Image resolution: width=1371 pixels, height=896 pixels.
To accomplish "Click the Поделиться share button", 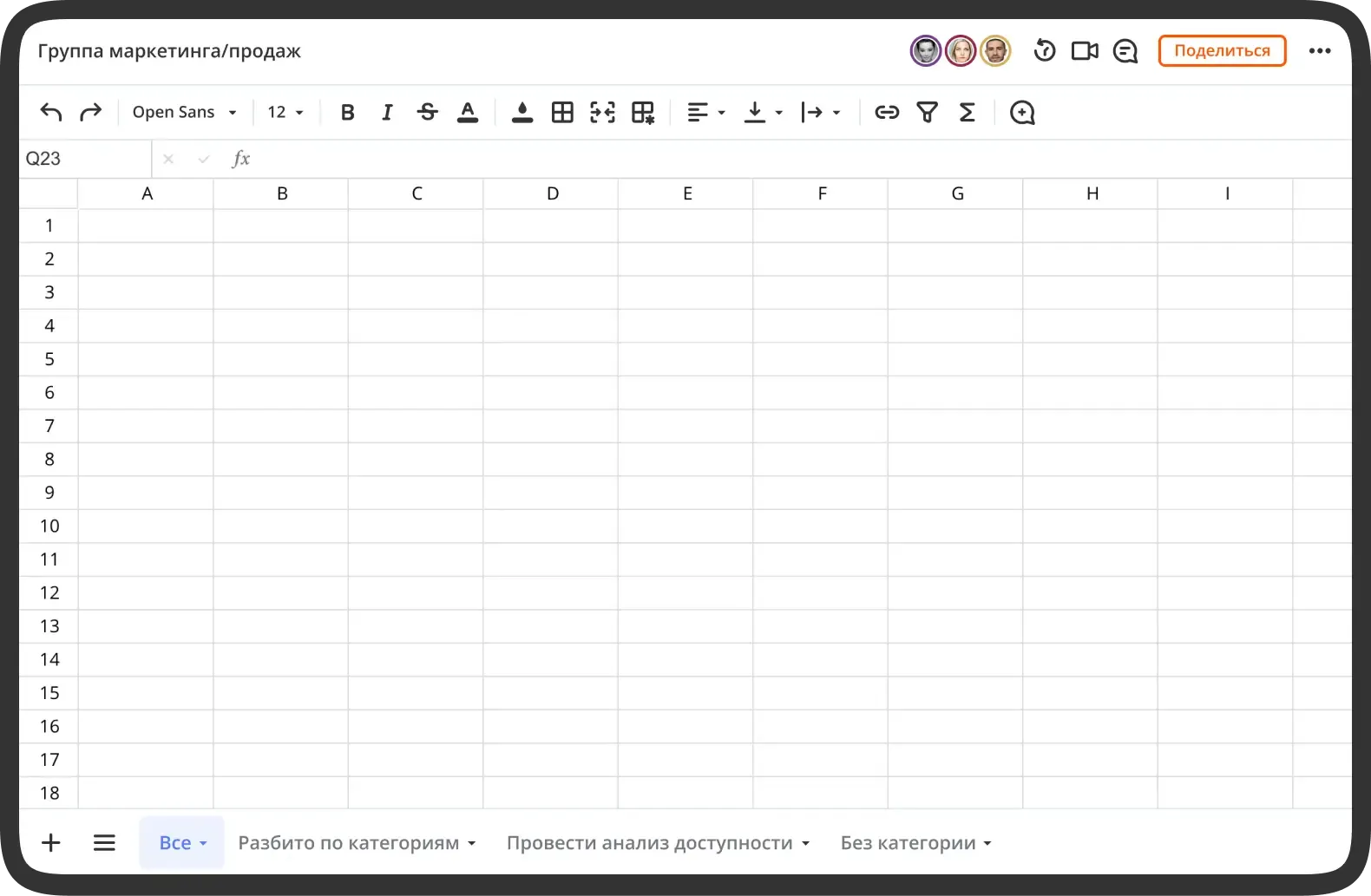I will pyautogui.click(x=1222, y=51).
